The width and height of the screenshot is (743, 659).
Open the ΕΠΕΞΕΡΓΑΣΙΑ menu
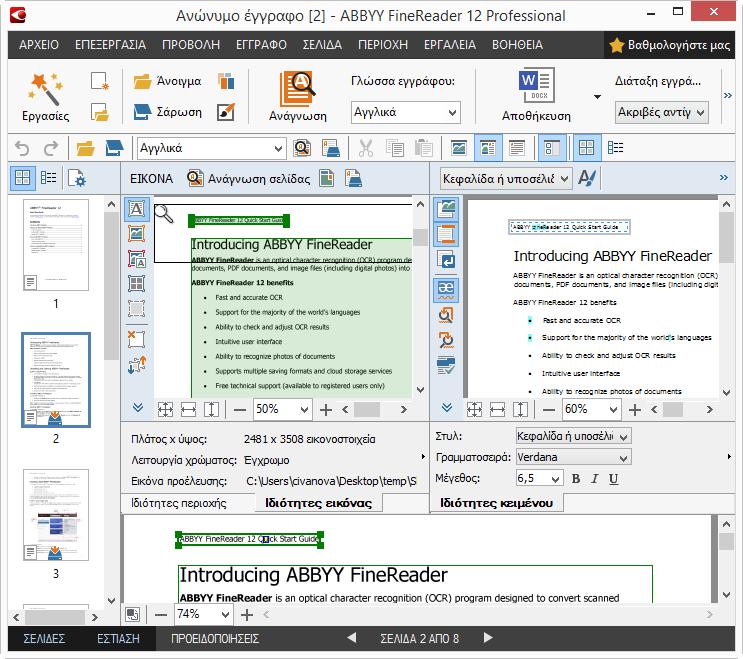tap(110, 45)
